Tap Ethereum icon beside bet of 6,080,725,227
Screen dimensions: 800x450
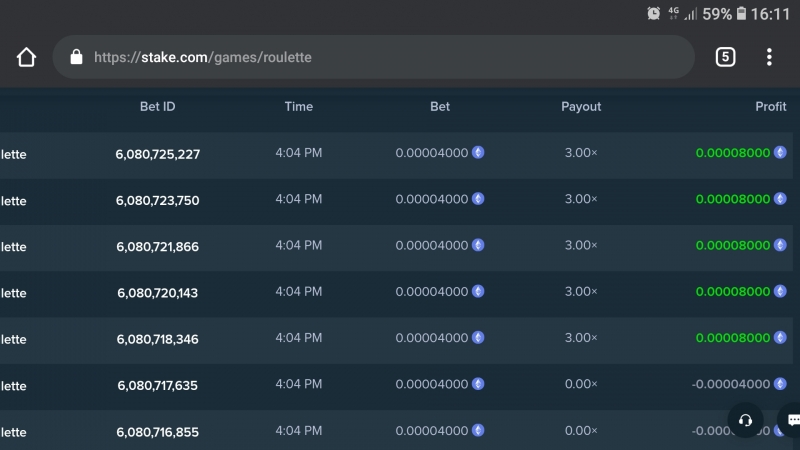coord(478,153)
